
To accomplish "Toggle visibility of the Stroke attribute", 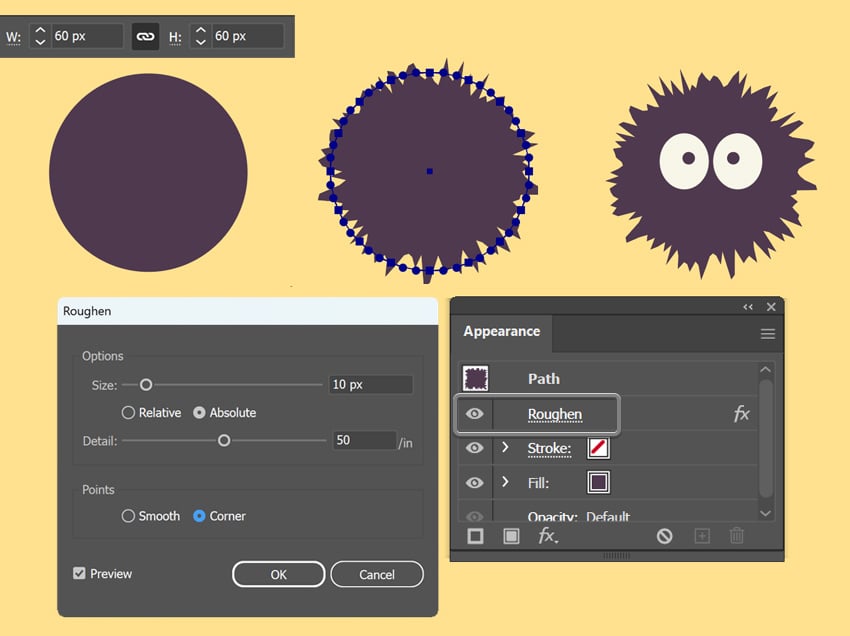I will tap(475, 448).
